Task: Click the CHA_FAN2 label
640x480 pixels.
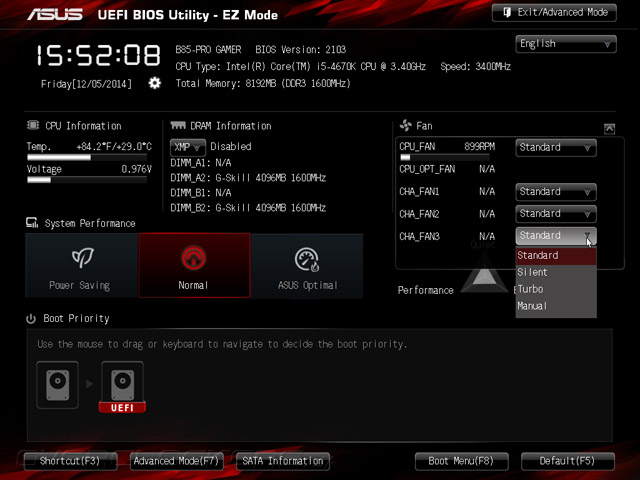Action: coord(419,214)
